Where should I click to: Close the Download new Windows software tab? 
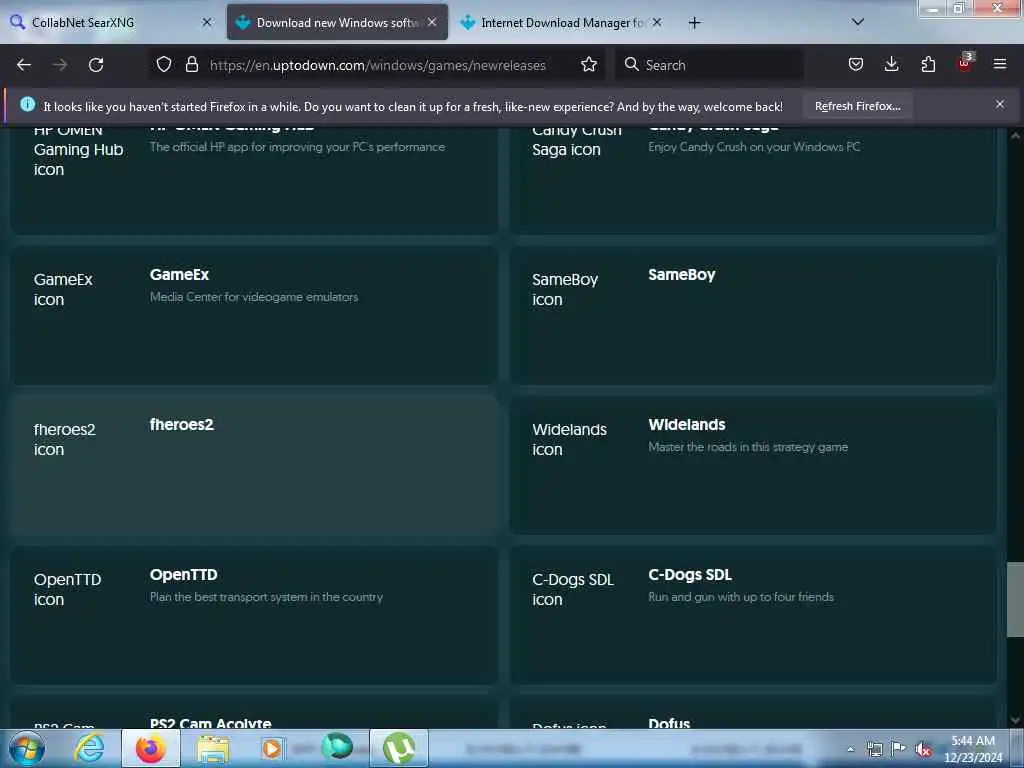click(432, 22)
